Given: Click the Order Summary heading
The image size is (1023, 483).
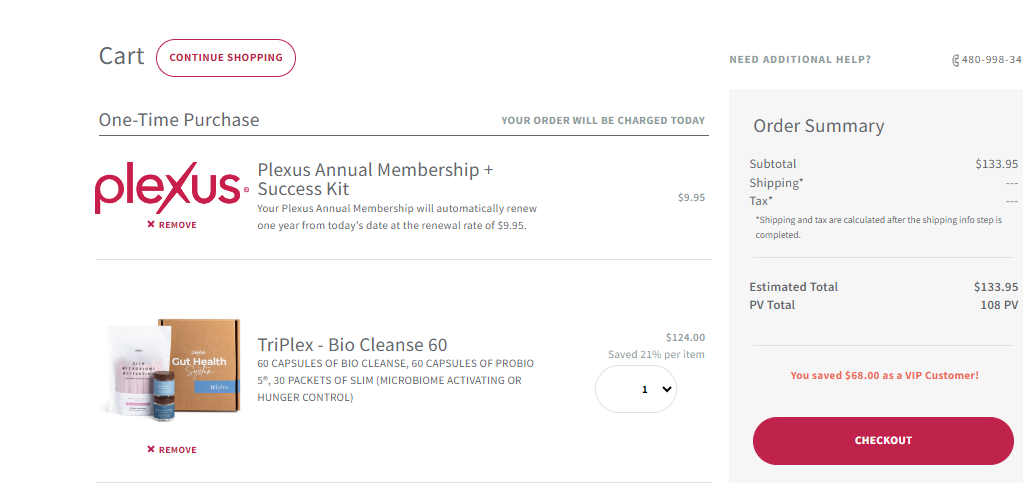Looking at the screenshot, I should [819, 125].
